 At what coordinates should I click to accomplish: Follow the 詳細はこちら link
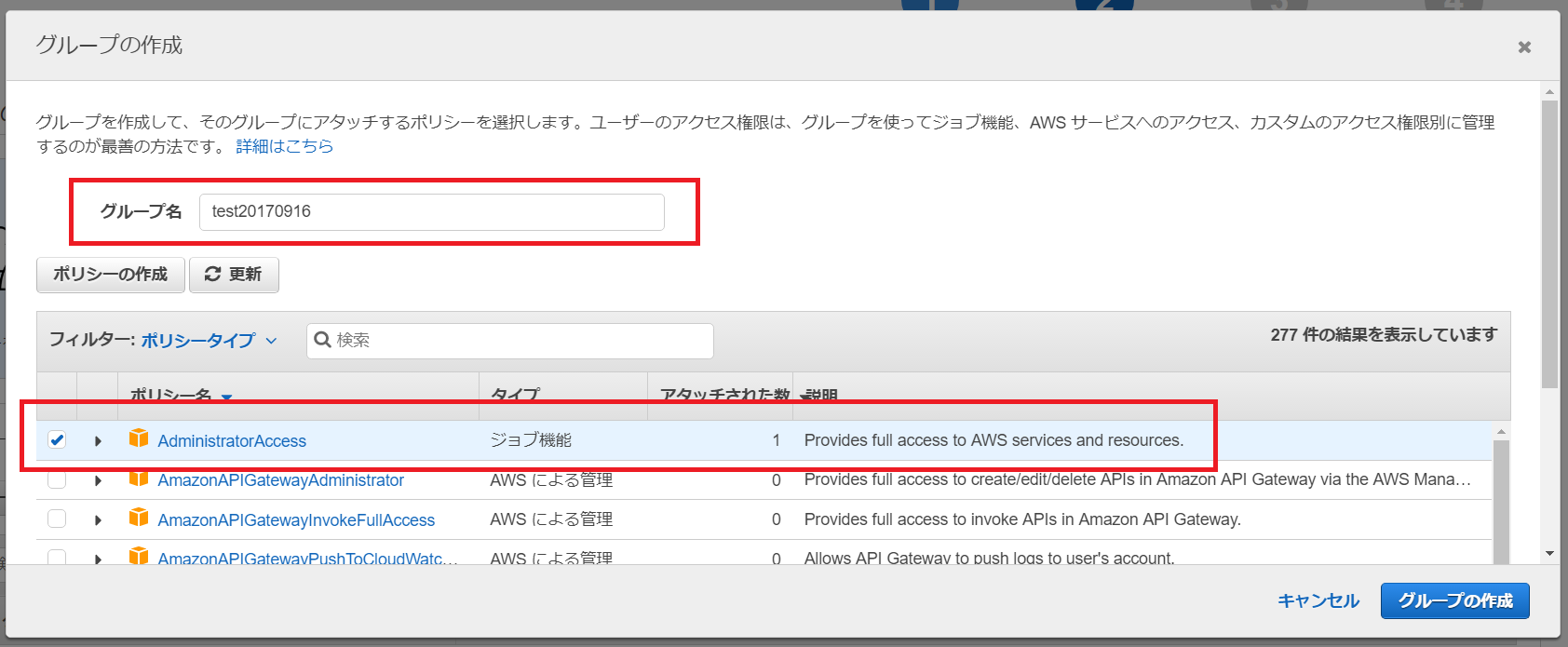pyautogui.click(x=285, y=146)
